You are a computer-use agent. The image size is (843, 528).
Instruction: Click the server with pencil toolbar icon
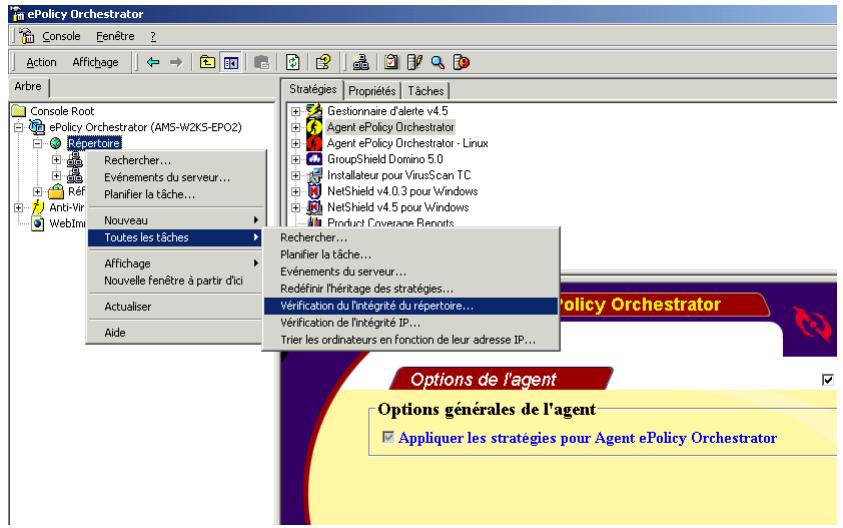tap(415, 62)
